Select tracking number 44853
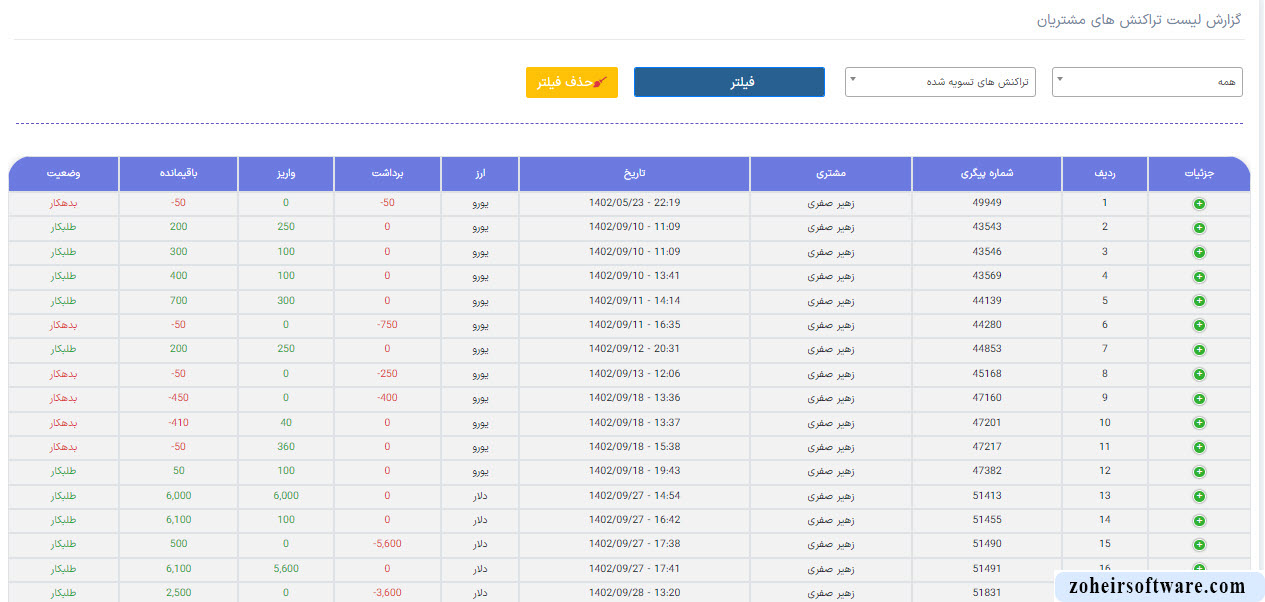The image size is (1265, 602). pos(987,349)
